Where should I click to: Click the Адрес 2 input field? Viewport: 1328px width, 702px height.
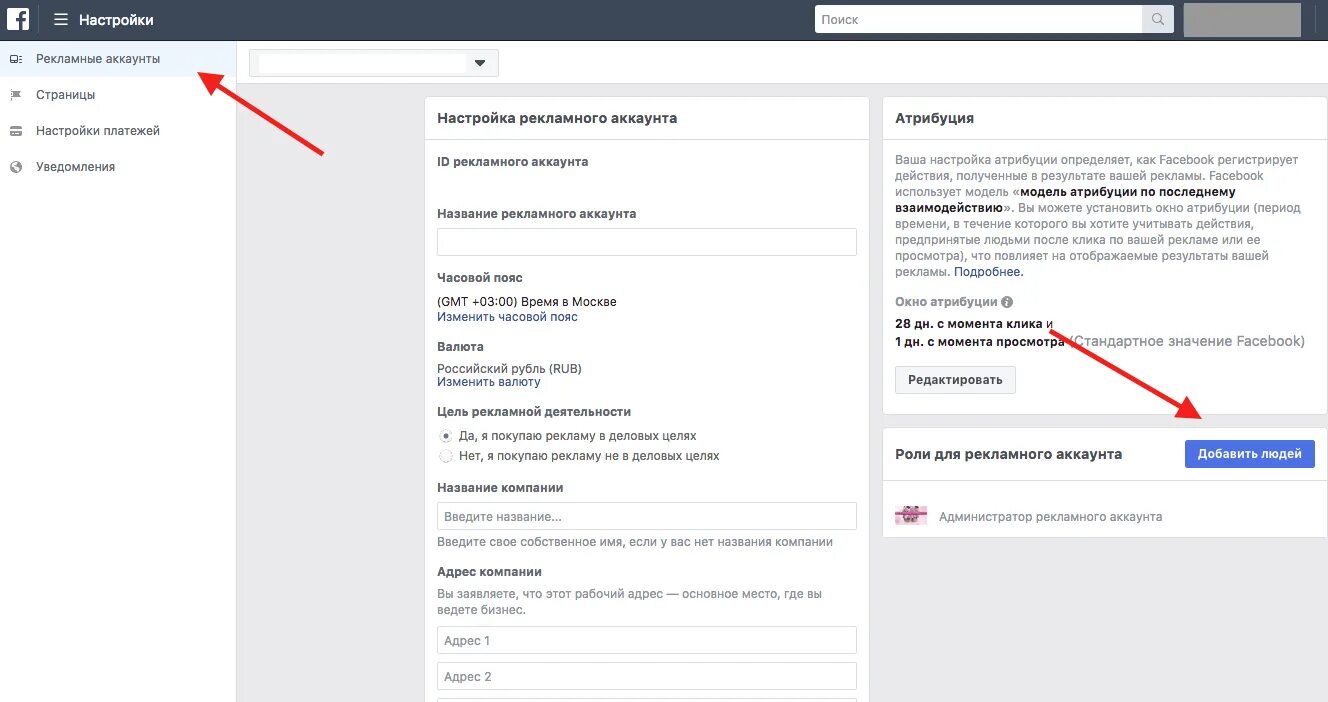point(647,676)
